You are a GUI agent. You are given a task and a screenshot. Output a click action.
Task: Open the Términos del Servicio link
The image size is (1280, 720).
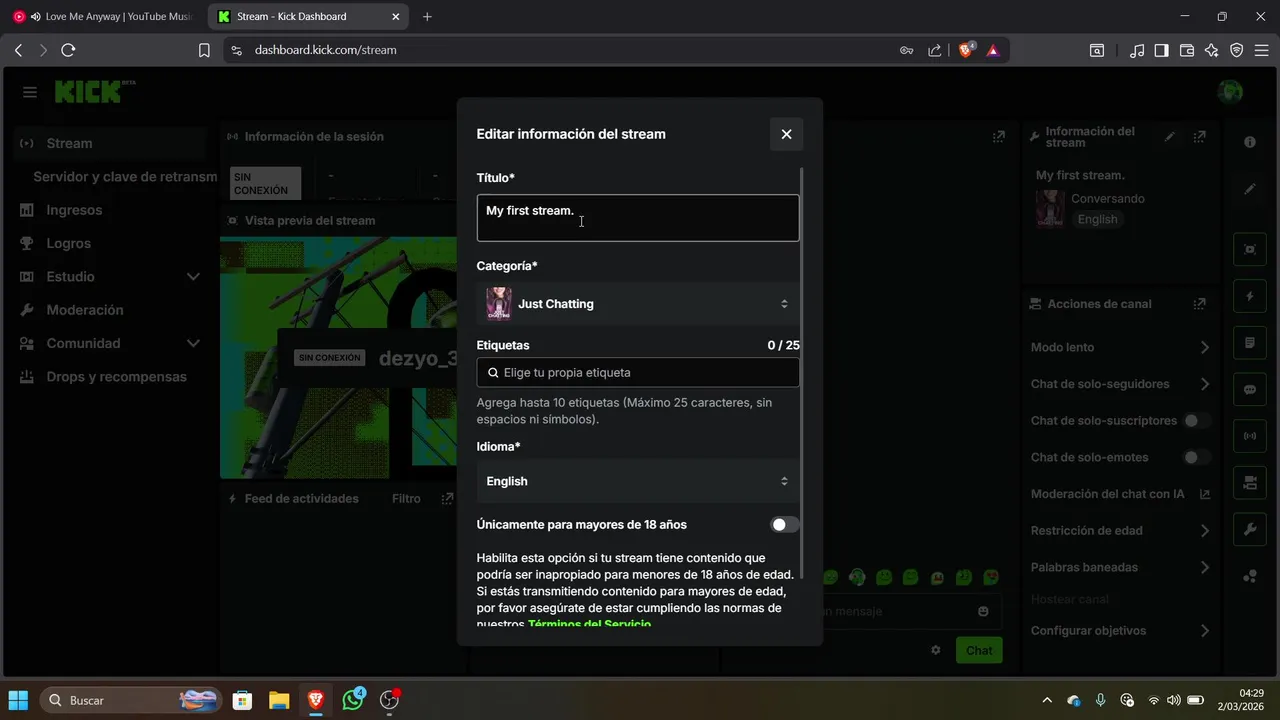[589, 624]
